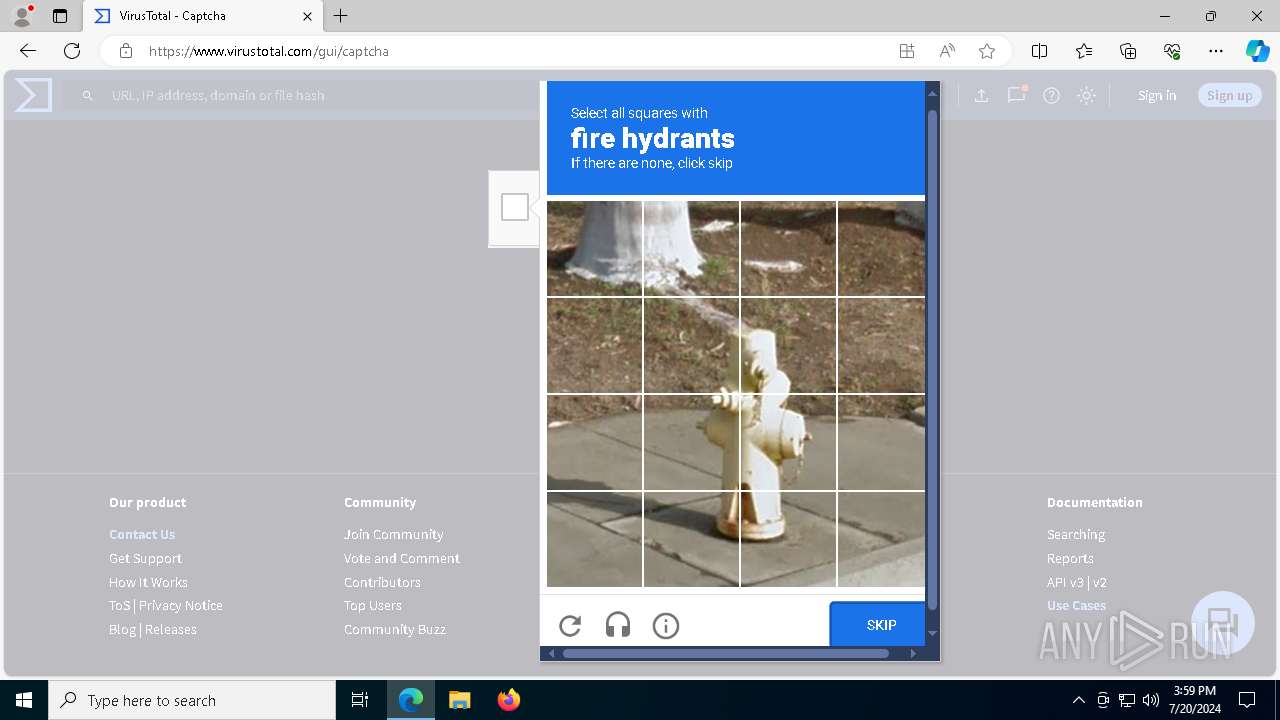Launch Firefox from the taskbar
Viewport: 1280px width, 720px height.
pyautogui.click(x=509, y=700)
